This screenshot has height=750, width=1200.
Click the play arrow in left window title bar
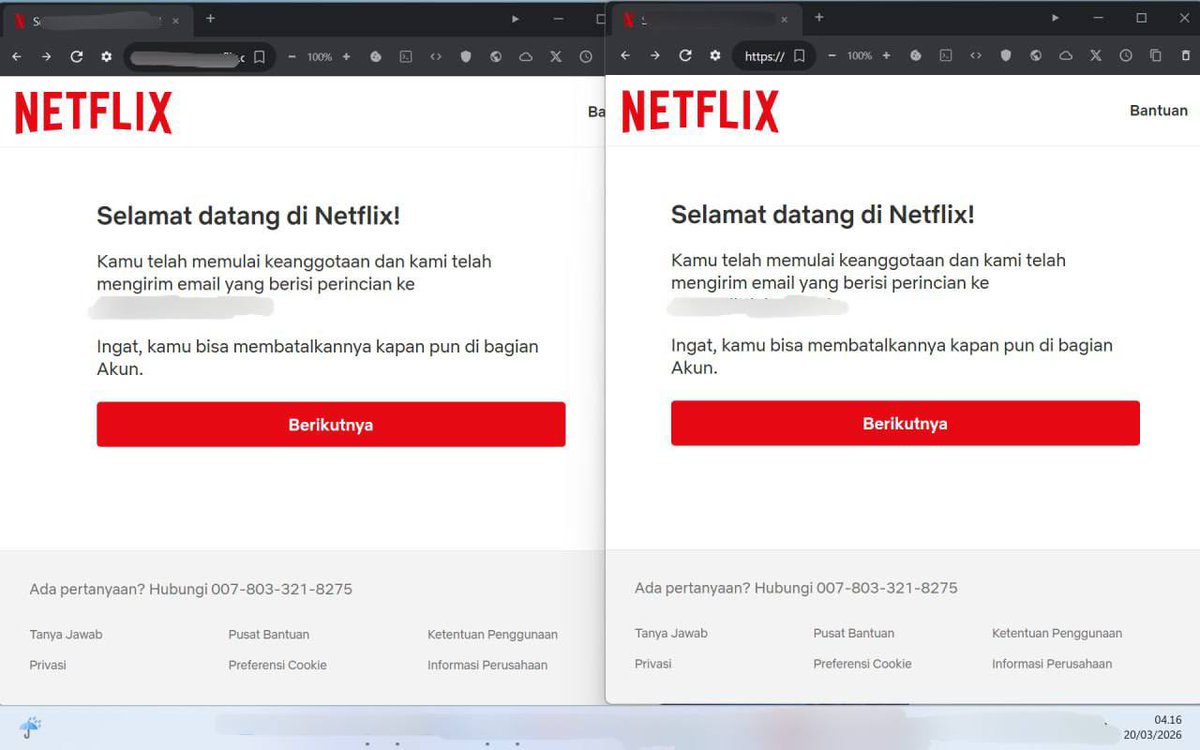516,19
